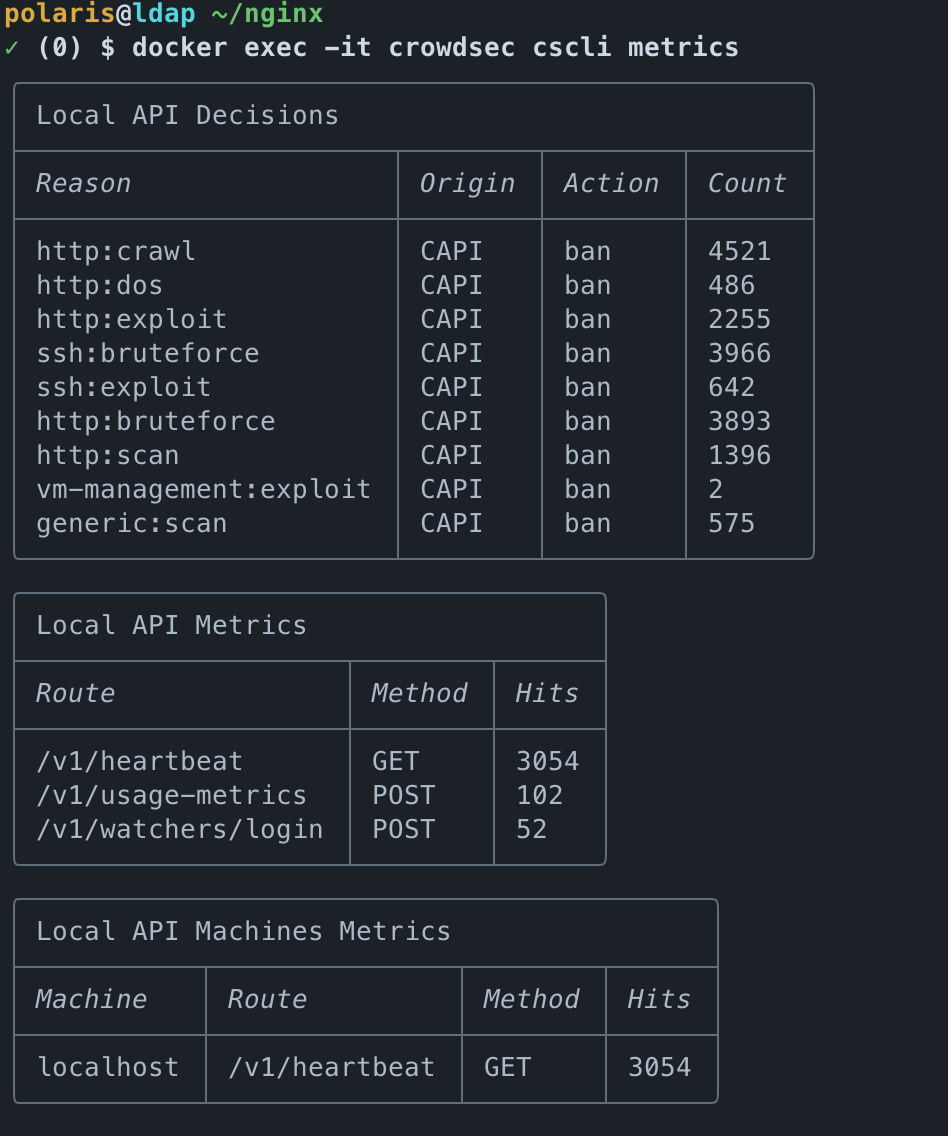Click the polaris@ldap prompt text
The height and width of the screenshot is (1136, 948).
(x=100, y=14)
